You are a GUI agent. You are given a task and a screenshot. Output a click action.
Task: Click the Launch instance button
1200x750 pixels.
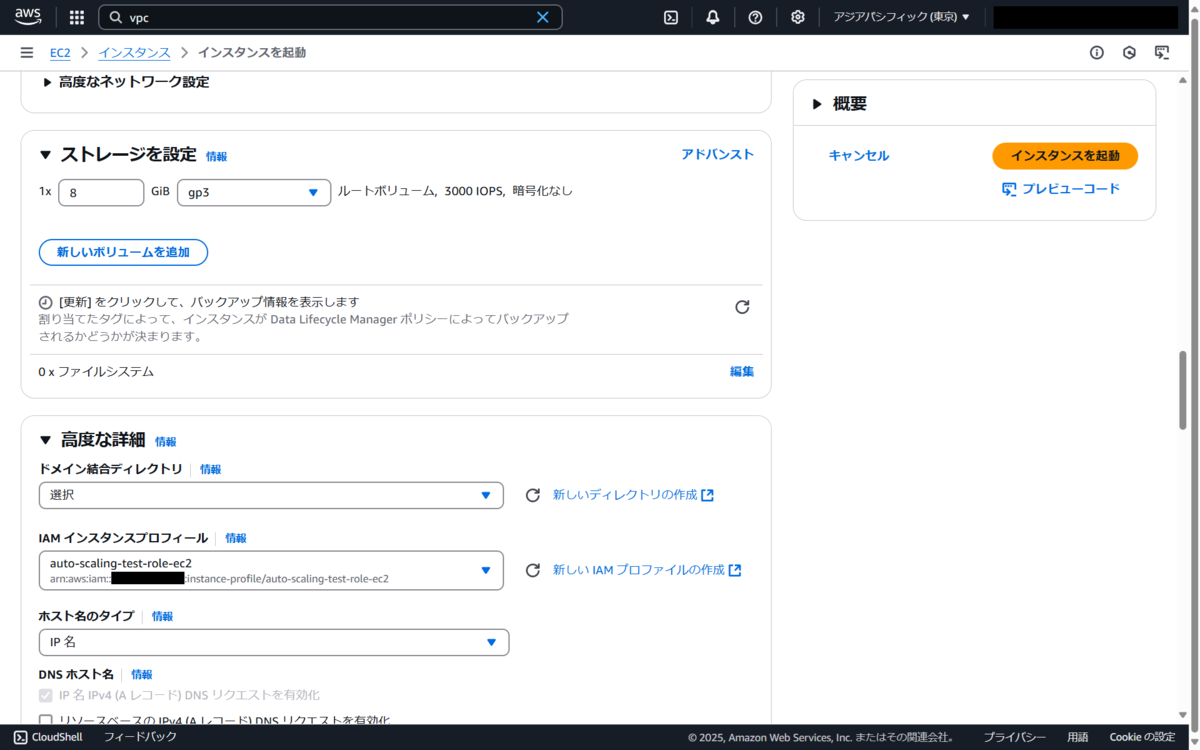(x=1065, y=155)
